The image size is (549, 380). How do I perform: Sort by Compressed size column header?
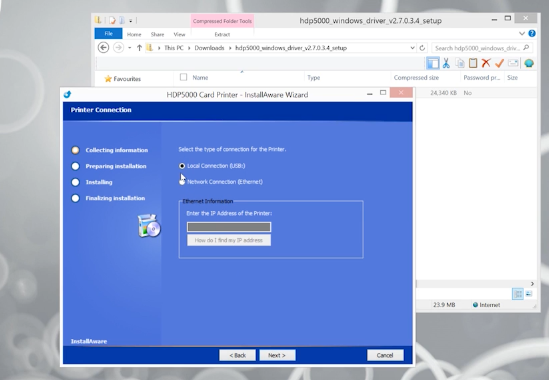(416, 78)
